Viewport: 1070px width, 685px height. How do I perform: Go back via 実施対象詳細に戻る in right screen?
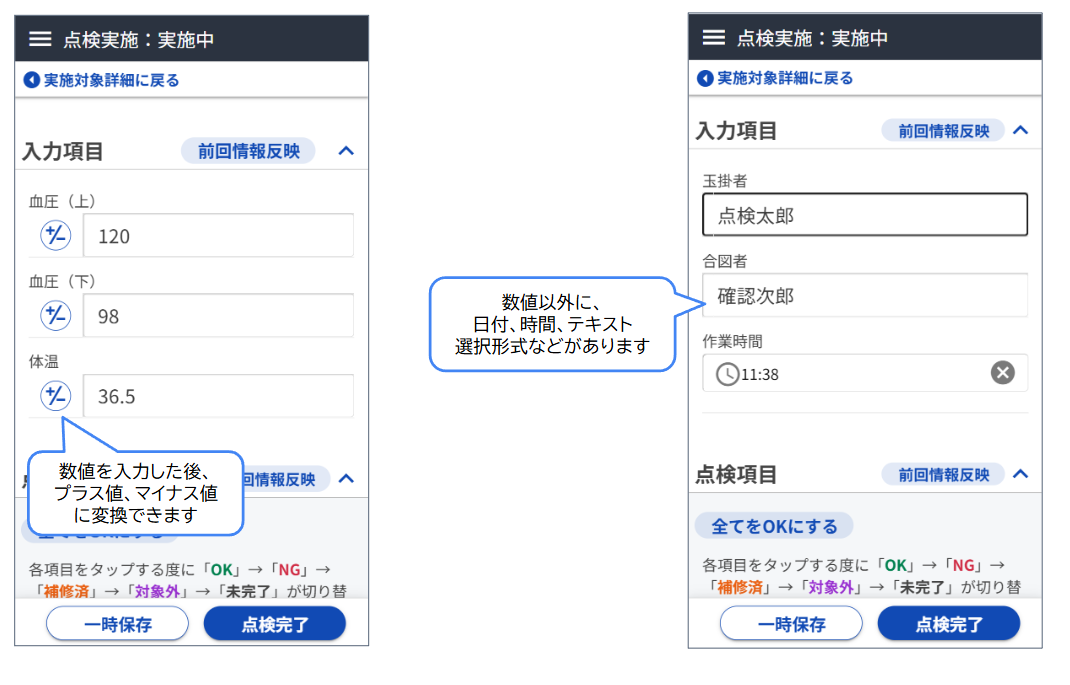click(776, 78)
